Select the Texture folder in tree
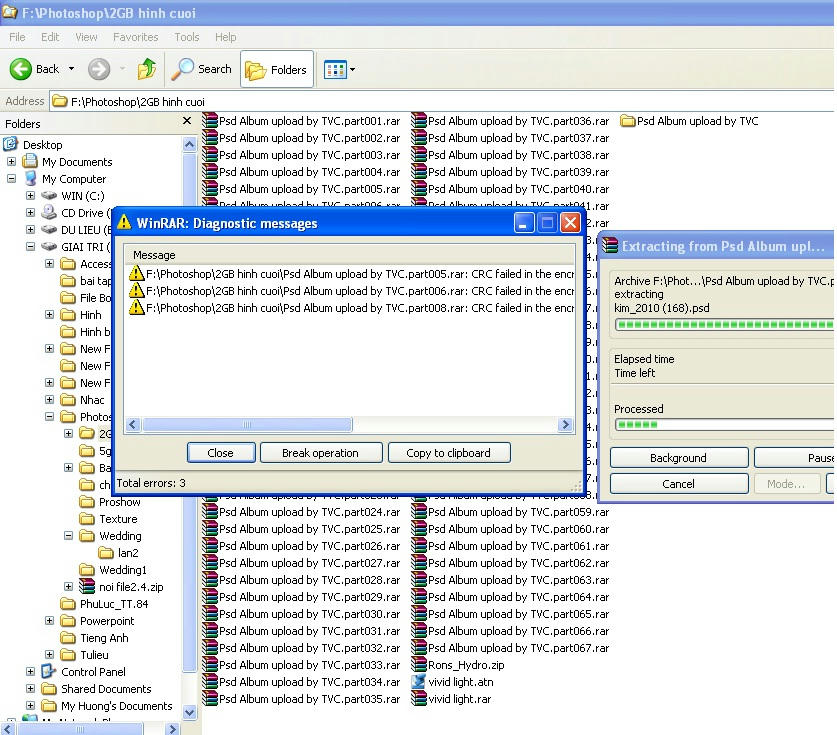Viewport: 837px width, 735px height. pyautogui.click(x=108, y=519)
